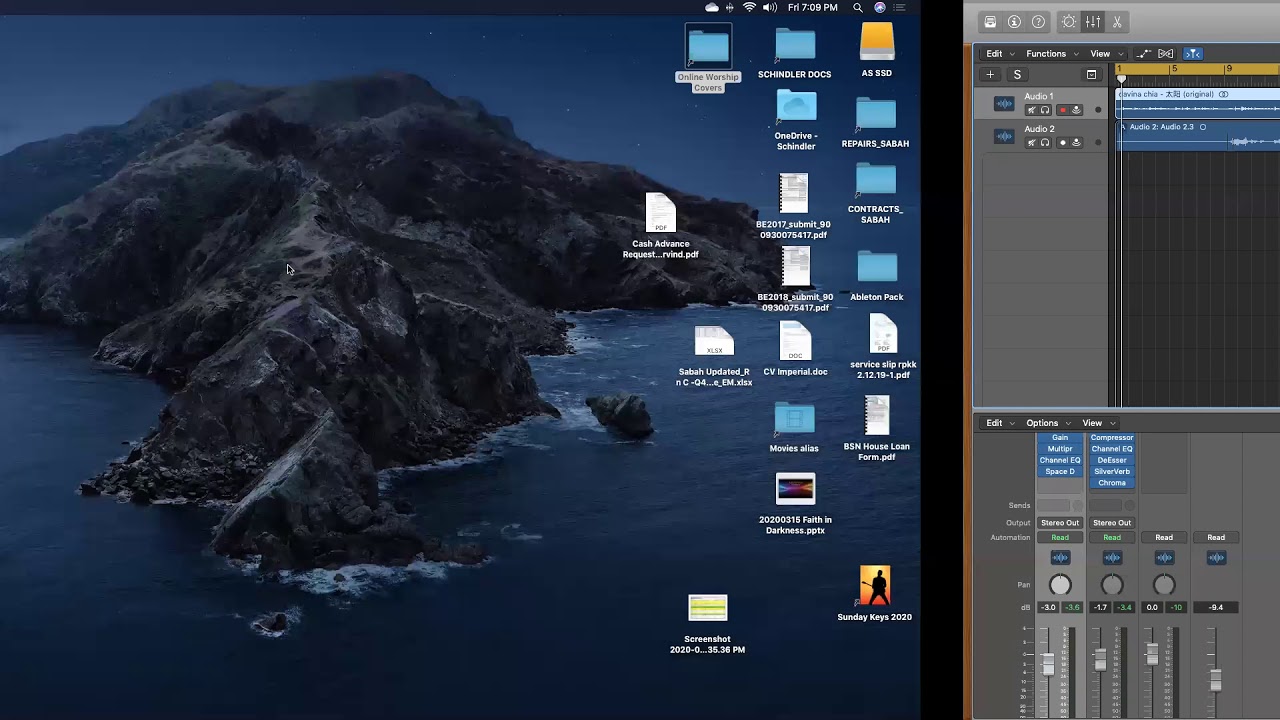Mute the Audio 1 track
1280x720 pixels.
[x=1032, y=110]
